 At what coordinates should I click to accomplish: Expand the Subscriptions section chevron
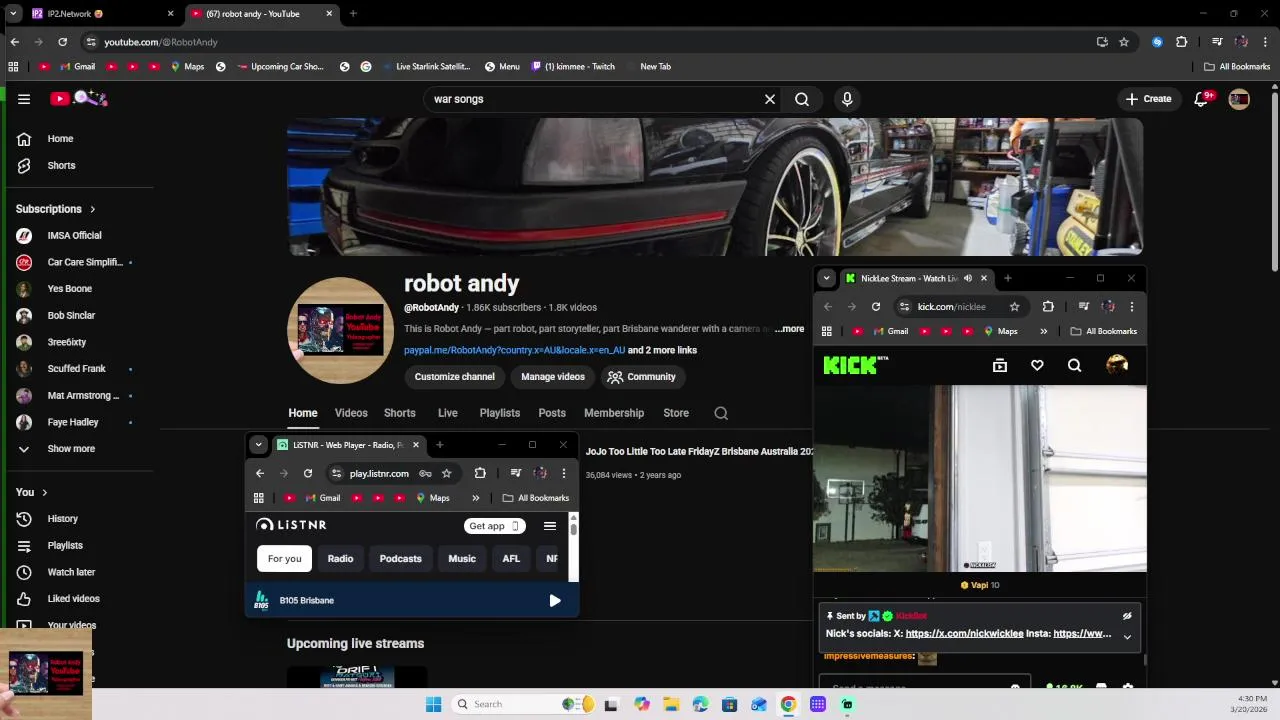coord(92,209)
